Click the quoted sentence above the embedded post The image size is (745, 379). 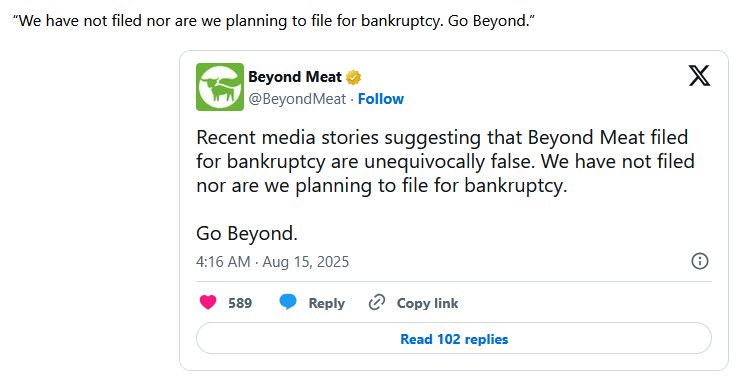(x=274, y=21)
